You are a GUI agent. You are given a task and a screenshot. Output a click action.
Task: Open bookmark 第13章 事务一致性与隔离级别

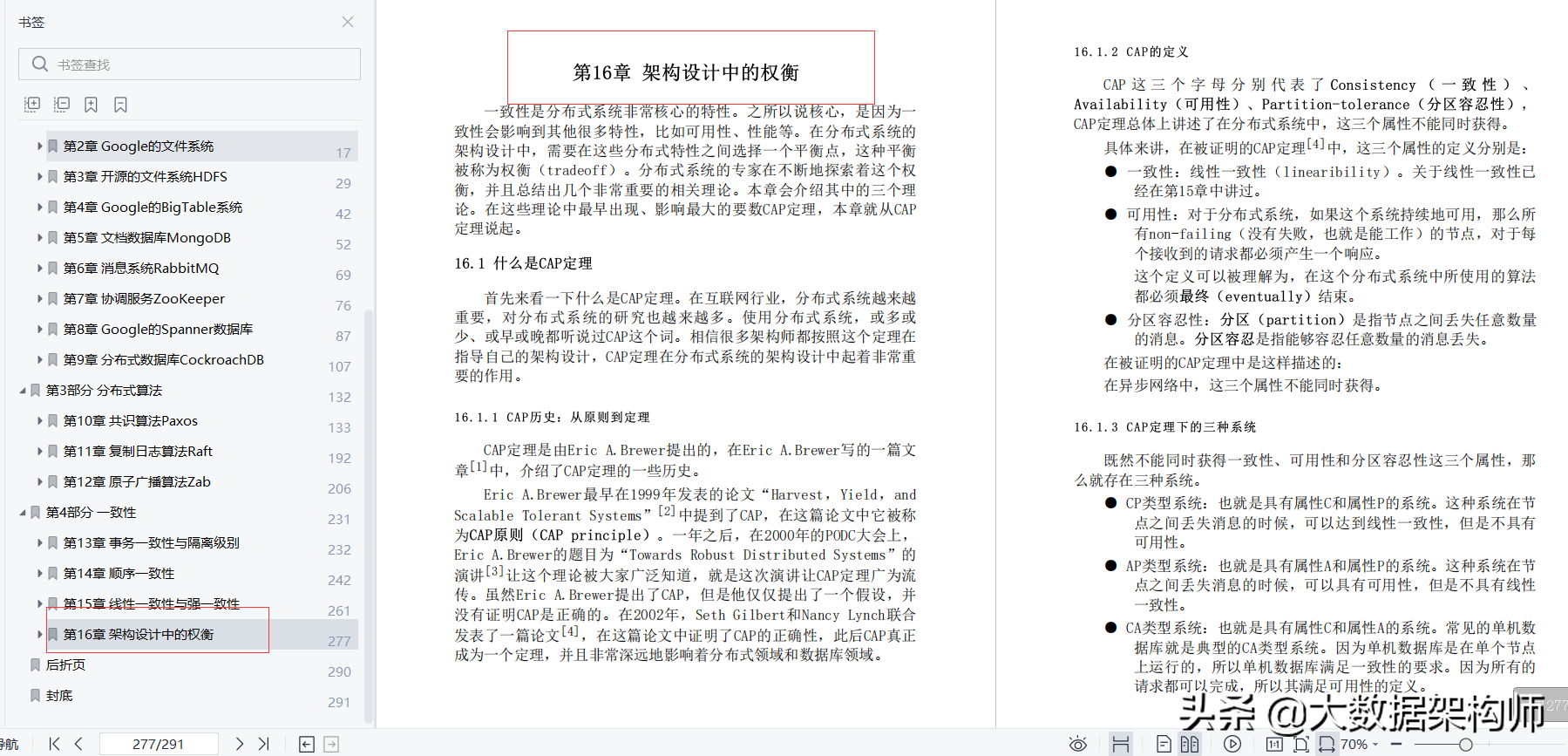tap(151, 542)
